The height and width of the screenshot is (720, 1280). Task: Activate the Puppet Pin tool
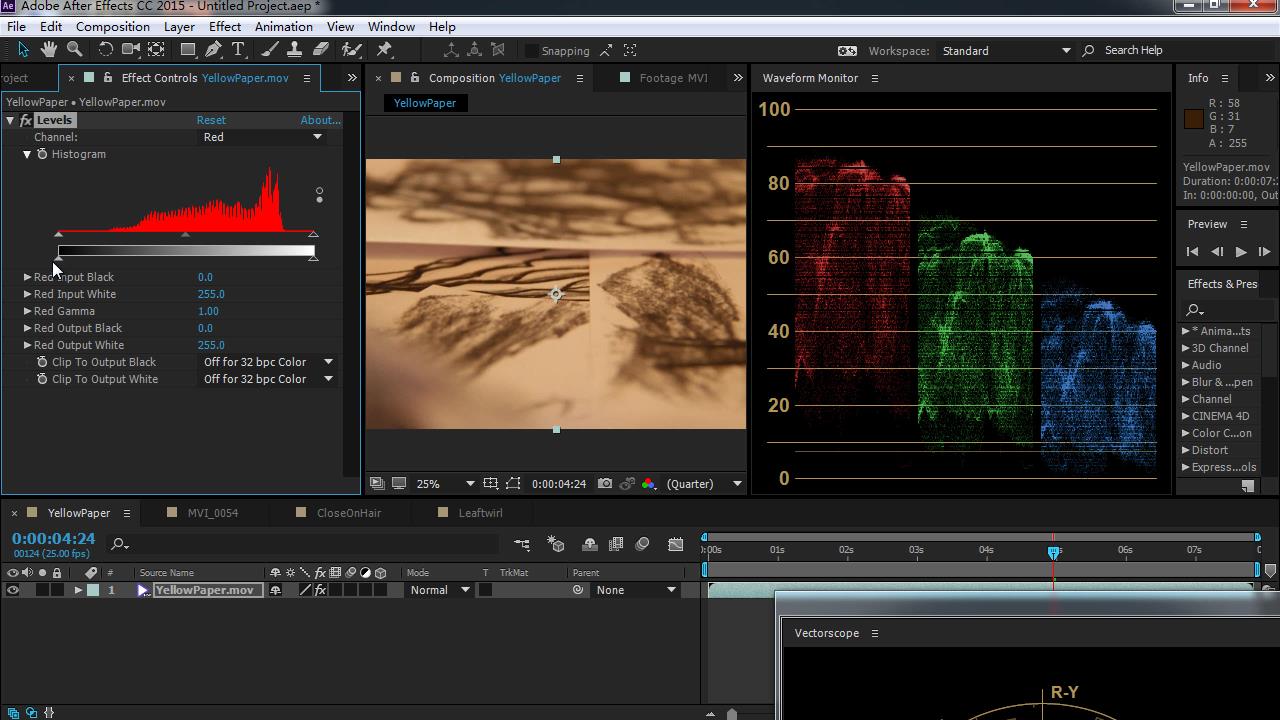click(385, 50)
